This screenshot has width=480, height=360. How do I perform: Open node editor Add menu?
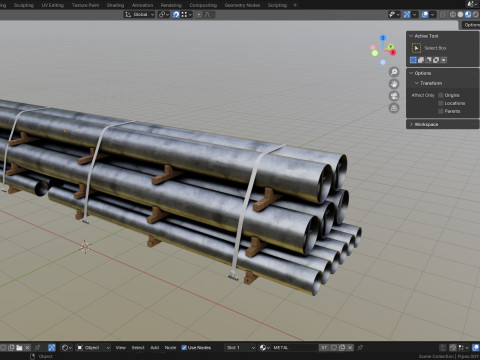[155, 348]
